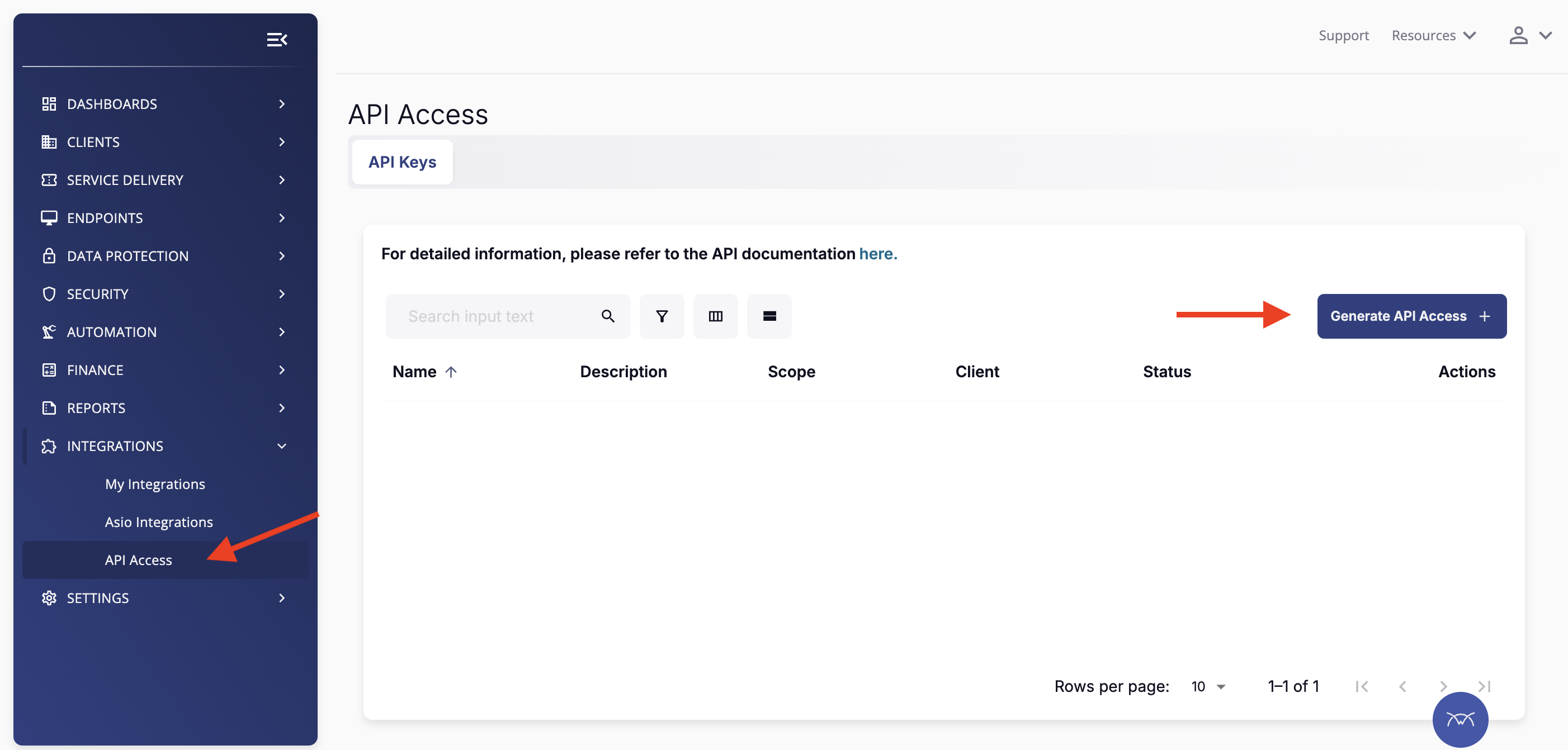The image size is (1568, 750).
Task: Click the search magnifier icon
Action: [x=607, y=316]
